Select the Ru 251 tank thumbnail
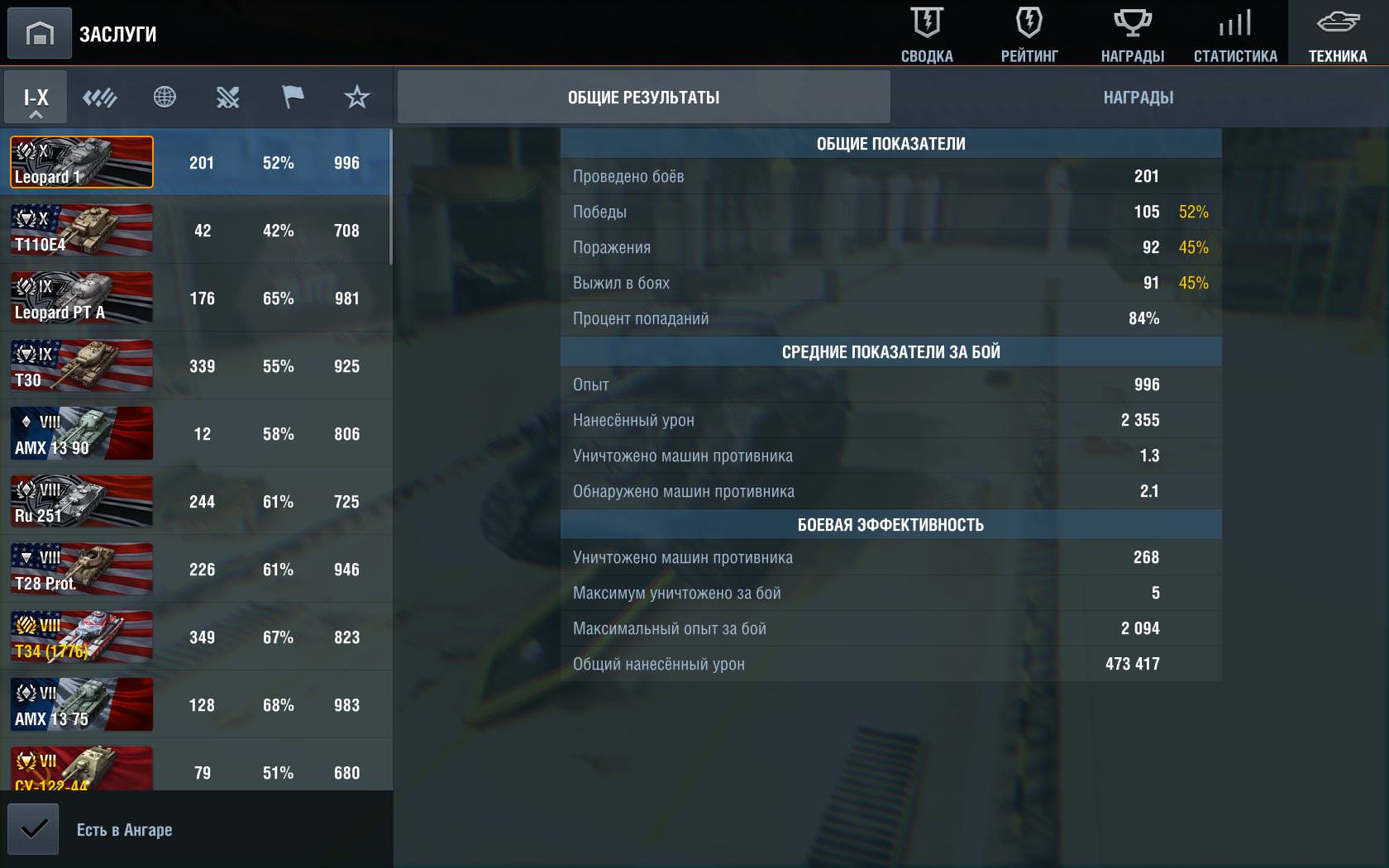Screen dimensions: 1389x868 pyautogui.click(x=82, y=501)
